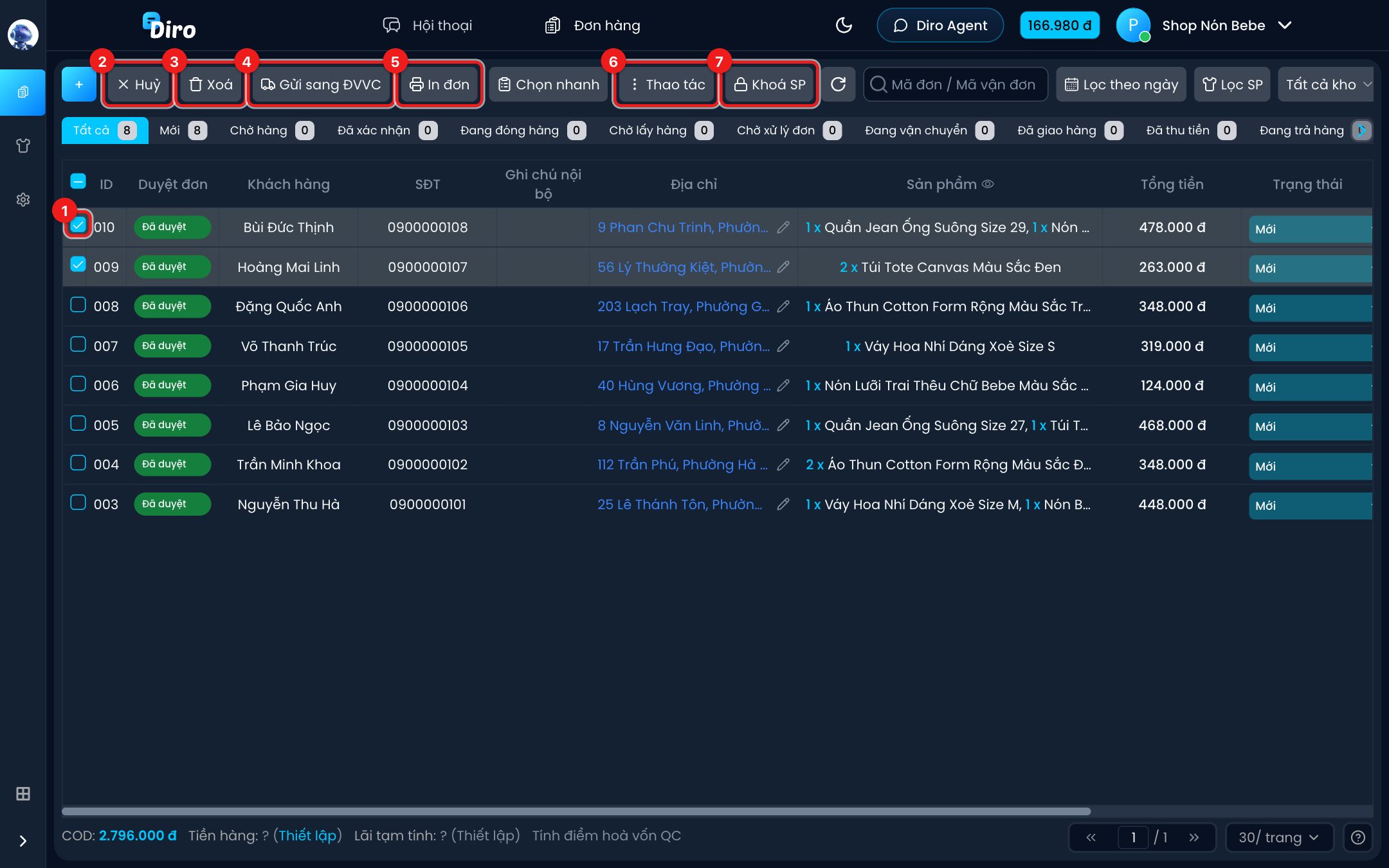Viewport: 1389px width, 868px height.
Task: Click the In đơn print button
Action: (440, 84)
